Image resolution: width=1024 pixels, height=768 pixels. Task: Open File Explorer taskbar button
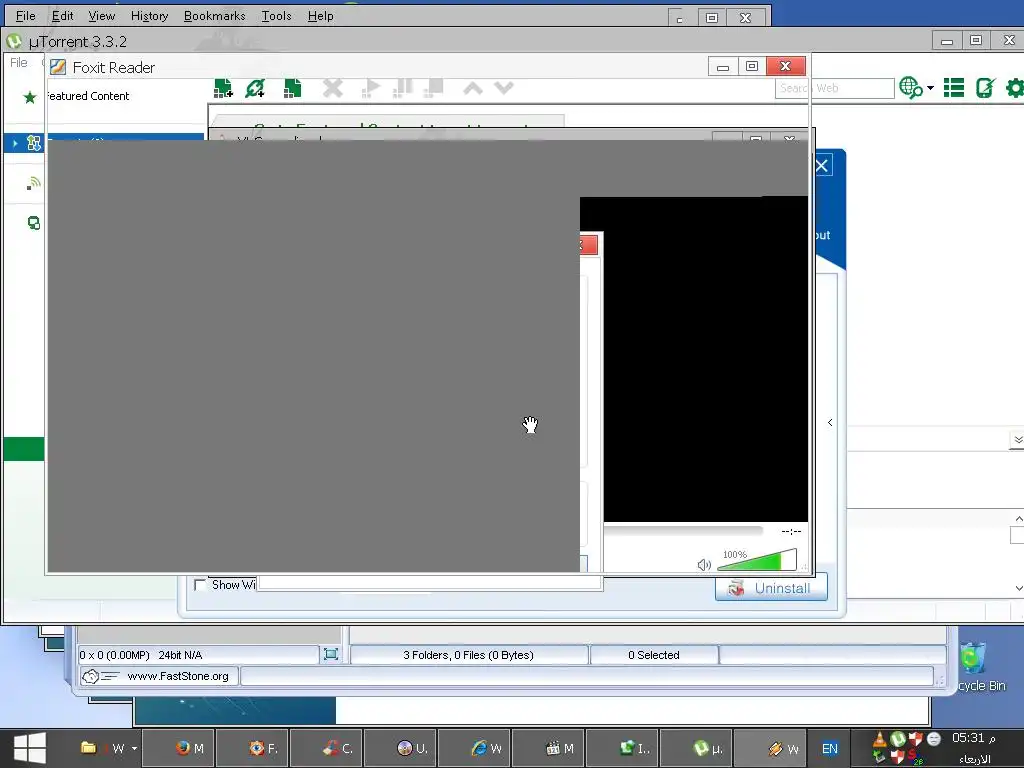coord(103,748)
